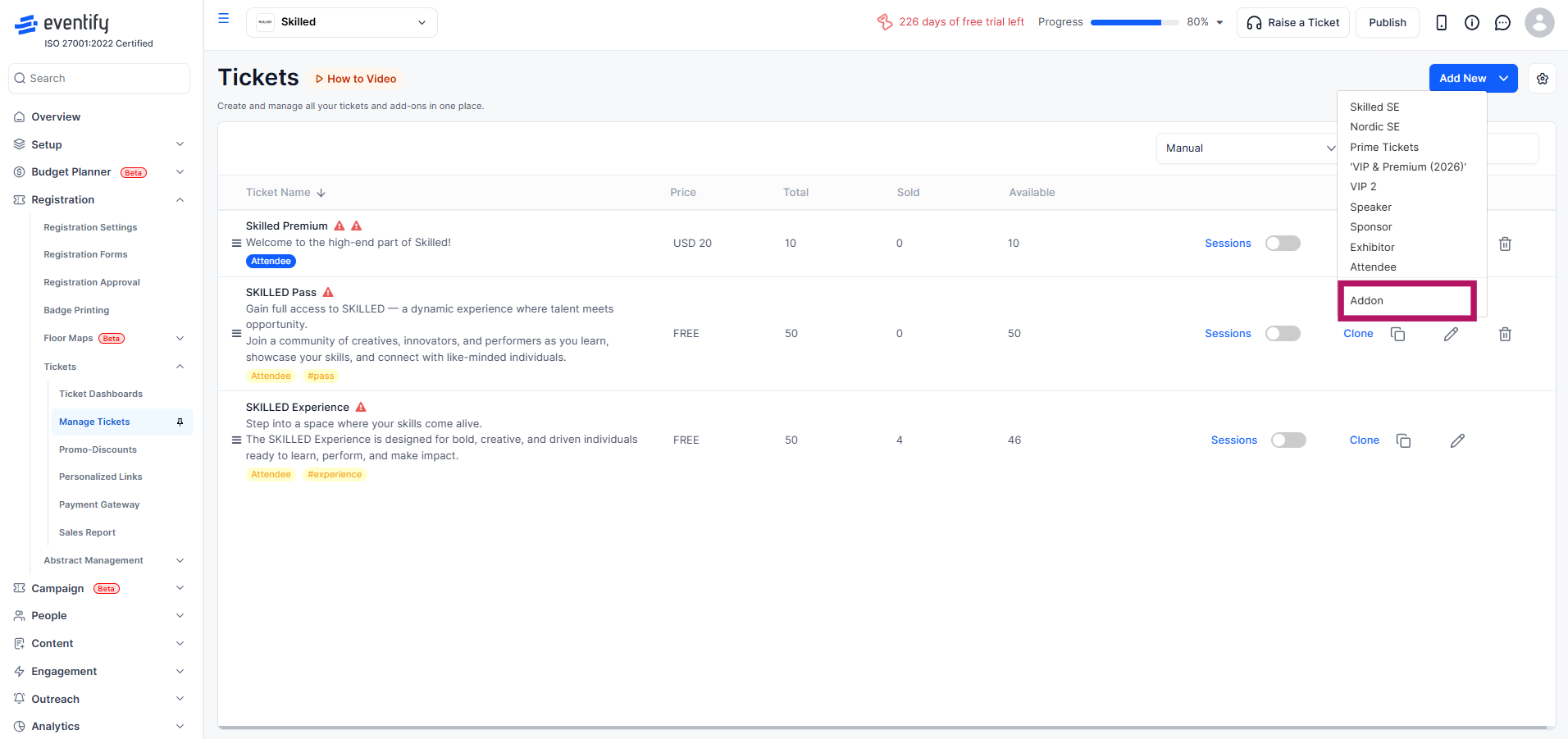1568x739 pixels.
Task: Sort by Ticket Name arrow
Action: tap(321, 193)
